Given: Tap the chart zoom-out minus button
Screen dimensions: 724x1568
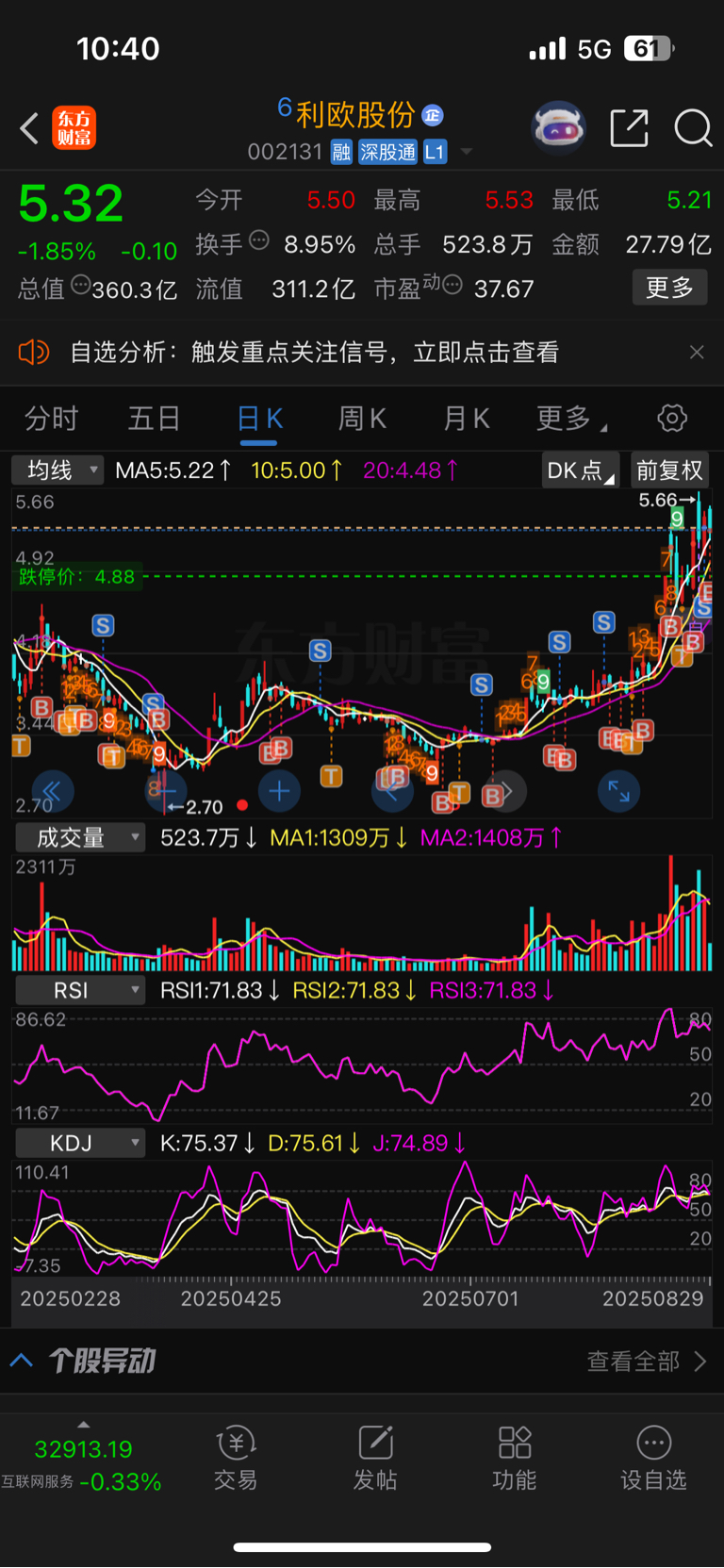Looking at the screenshot, I should 167,791.
